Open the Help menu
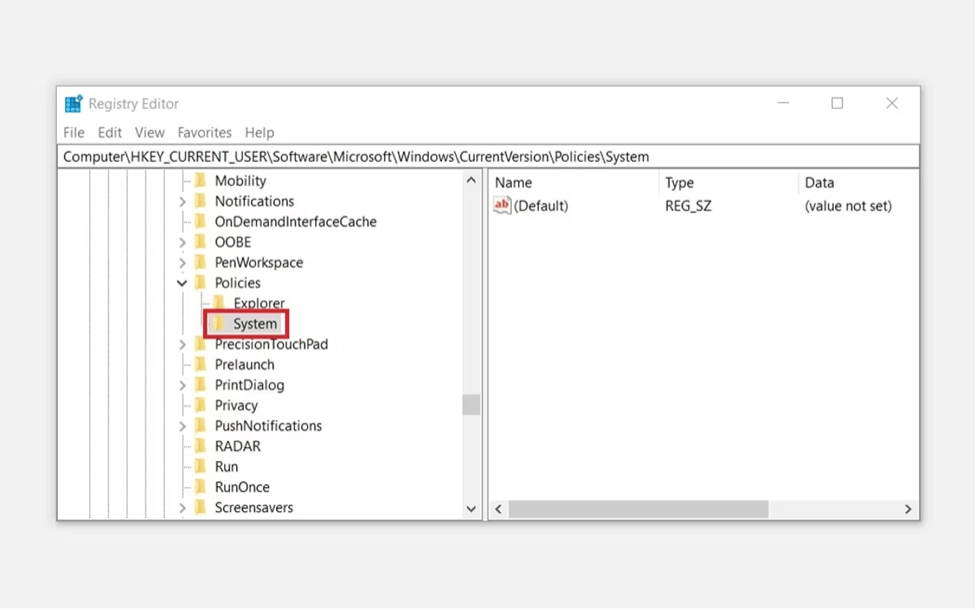Screen dimensions: 979x610 coord(259,133)
